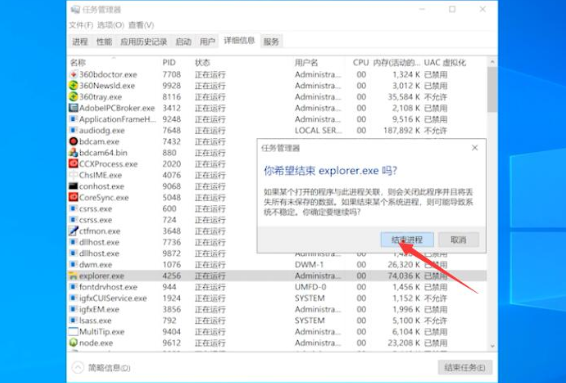
Task: Open the 查看(V) menu
Action: pos(141,25)
